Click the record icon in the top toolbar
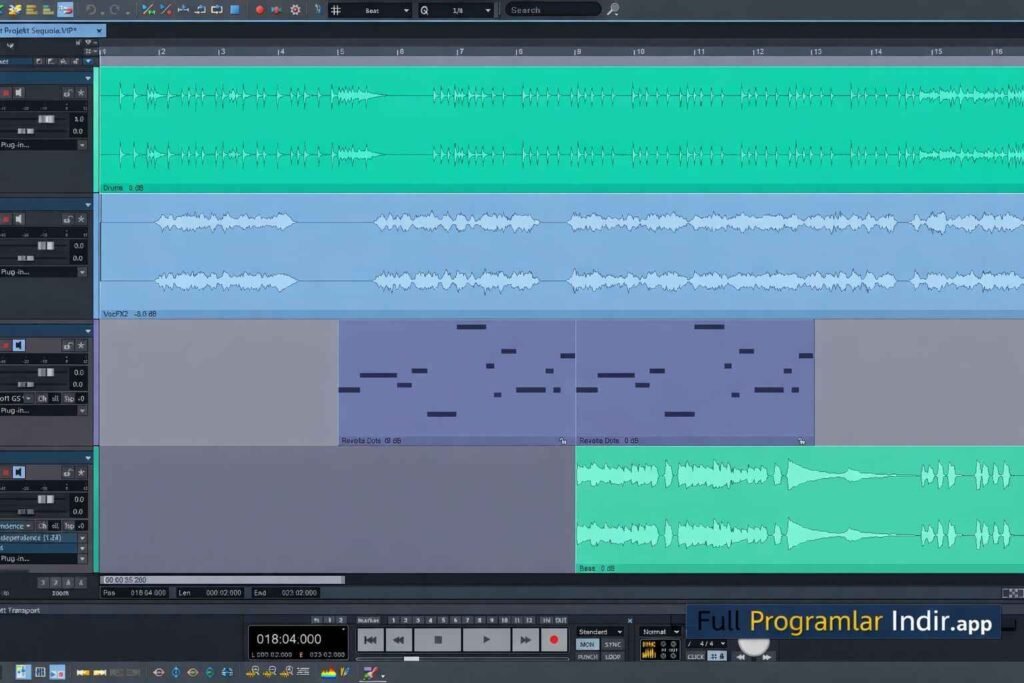1024x683 pixels. coord(260,10)
